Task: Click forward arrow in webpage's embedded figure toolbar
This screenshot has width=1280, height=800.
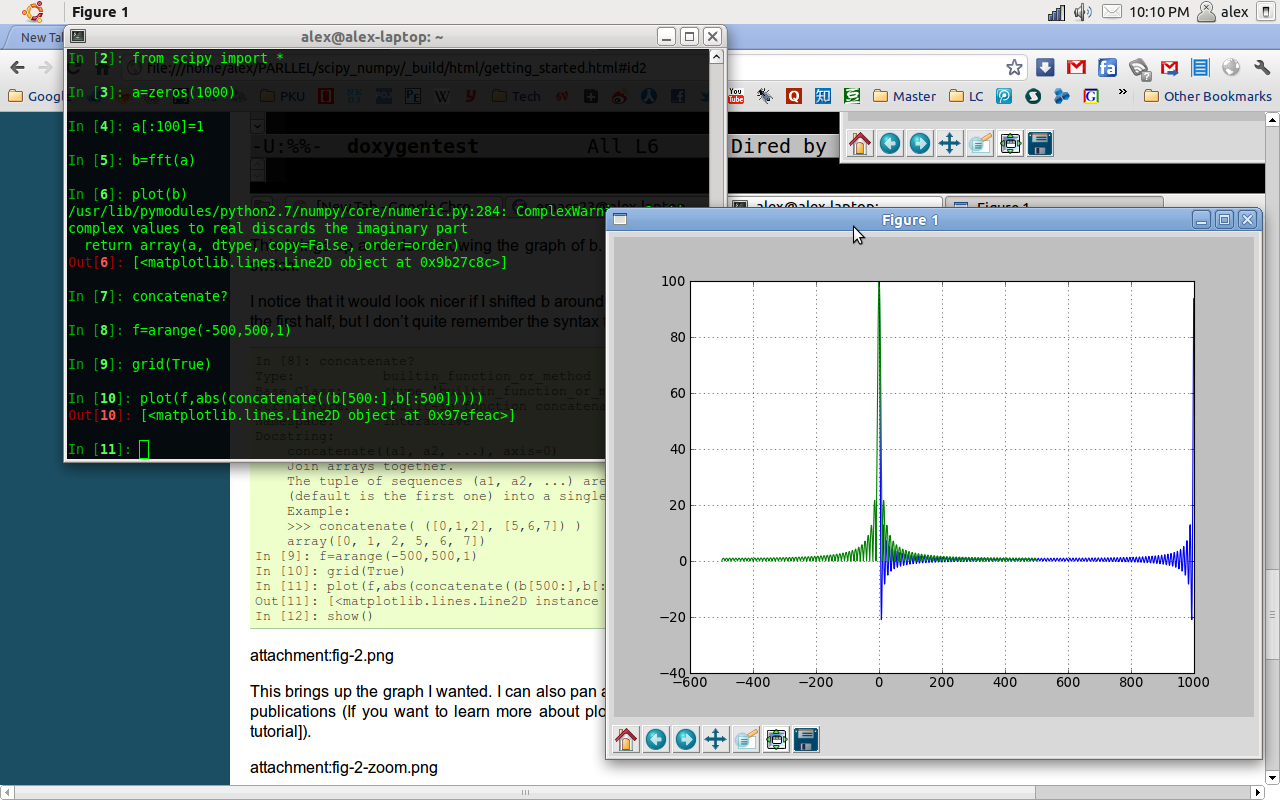Action: pos(920,144)
